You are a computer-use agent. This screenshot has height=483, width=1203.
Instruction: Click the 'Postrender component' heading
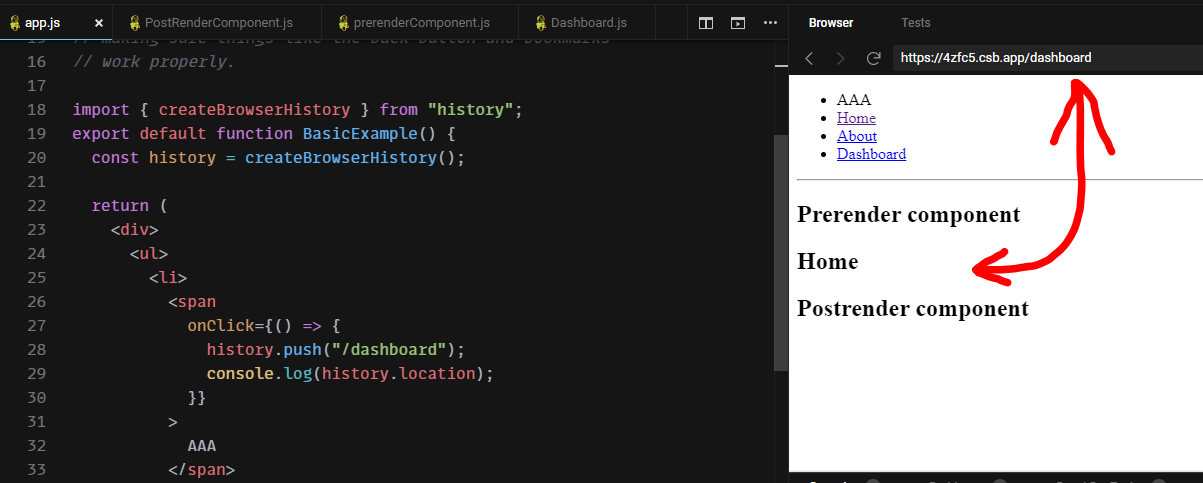point(913,308)
